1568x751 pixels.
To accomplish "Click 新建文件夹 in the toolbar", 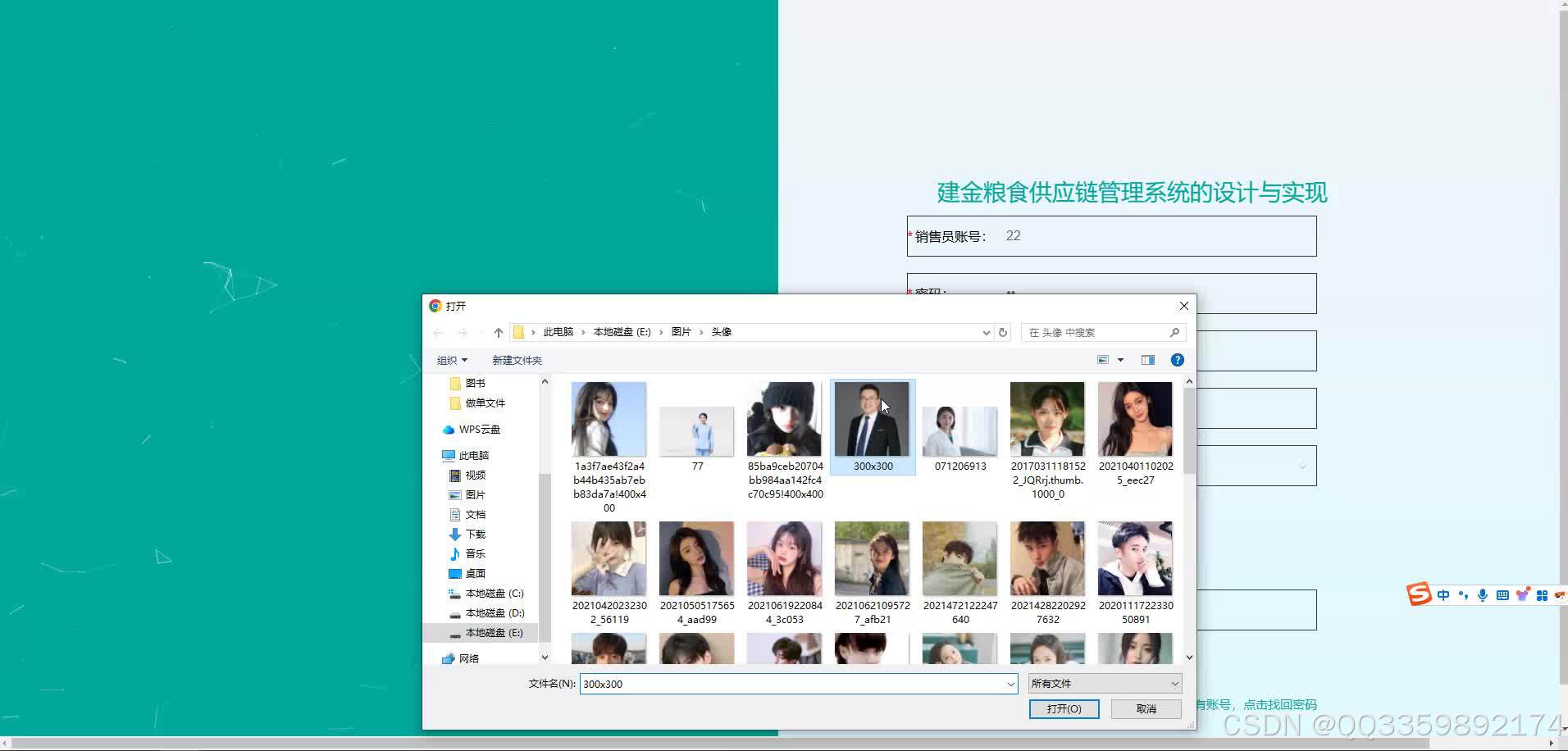I will pyautogui.click(x=517, y=360).
